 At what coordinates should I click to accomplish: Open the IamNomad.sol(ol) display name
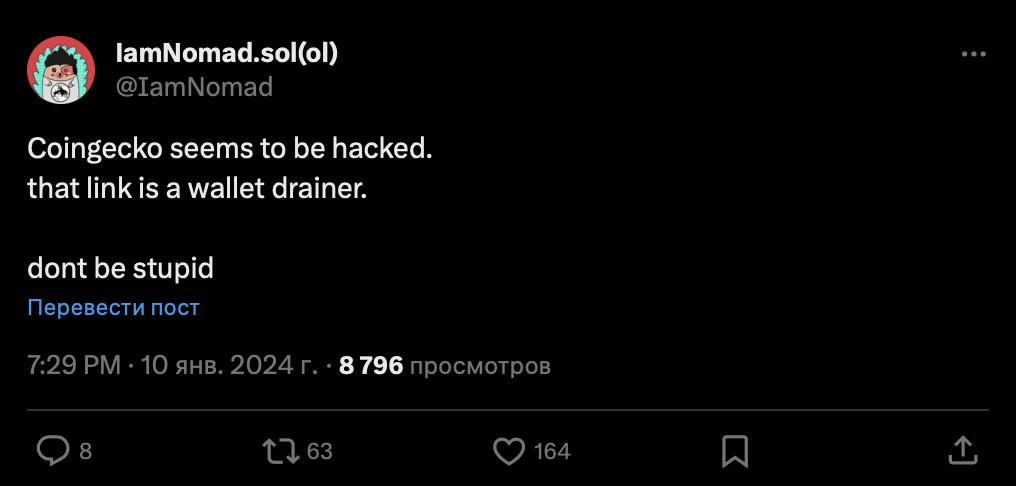[x=227, y=53]
